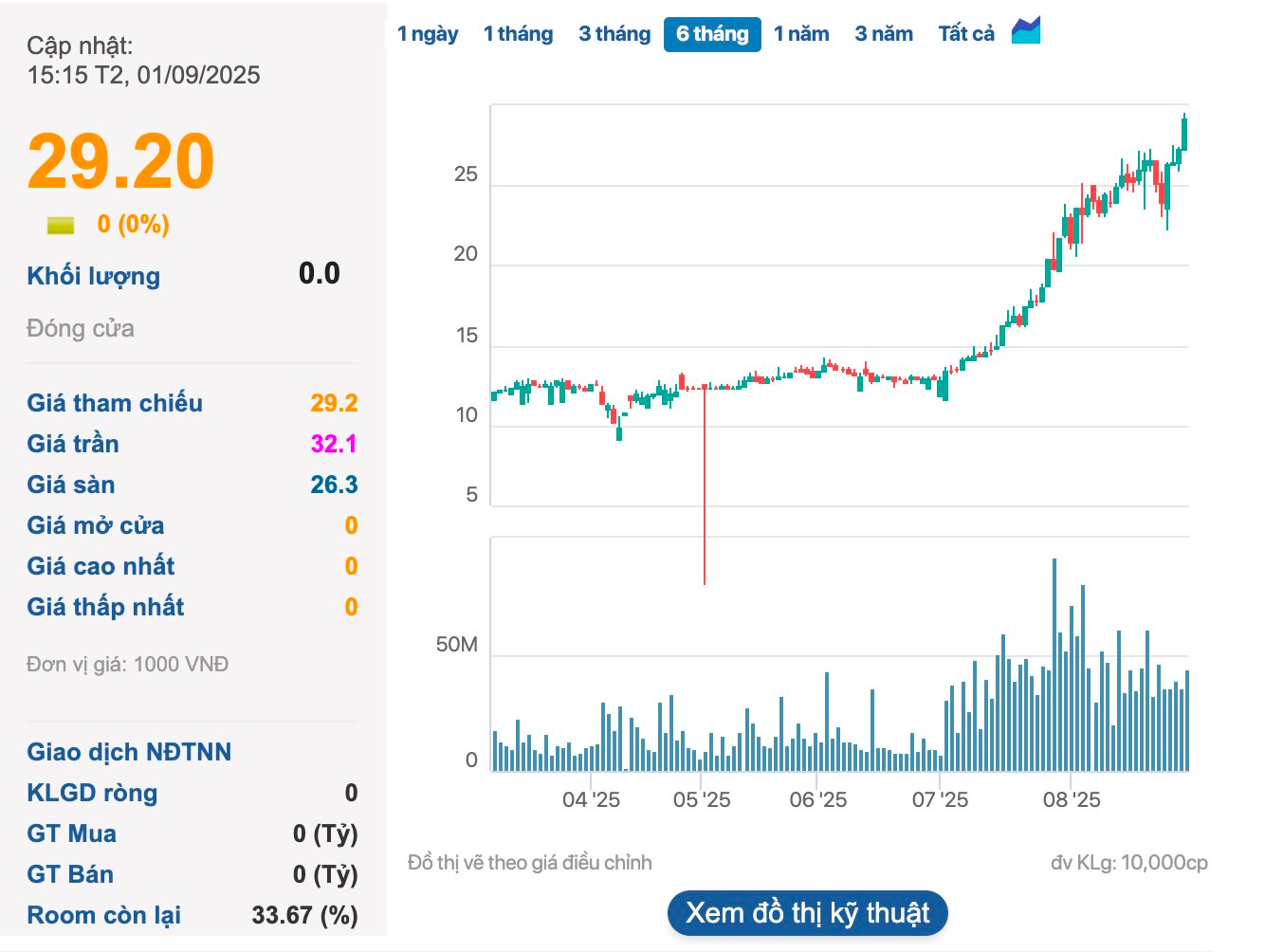
Task: Click the Giá sàn value 26.3
Action: (334, 485)
